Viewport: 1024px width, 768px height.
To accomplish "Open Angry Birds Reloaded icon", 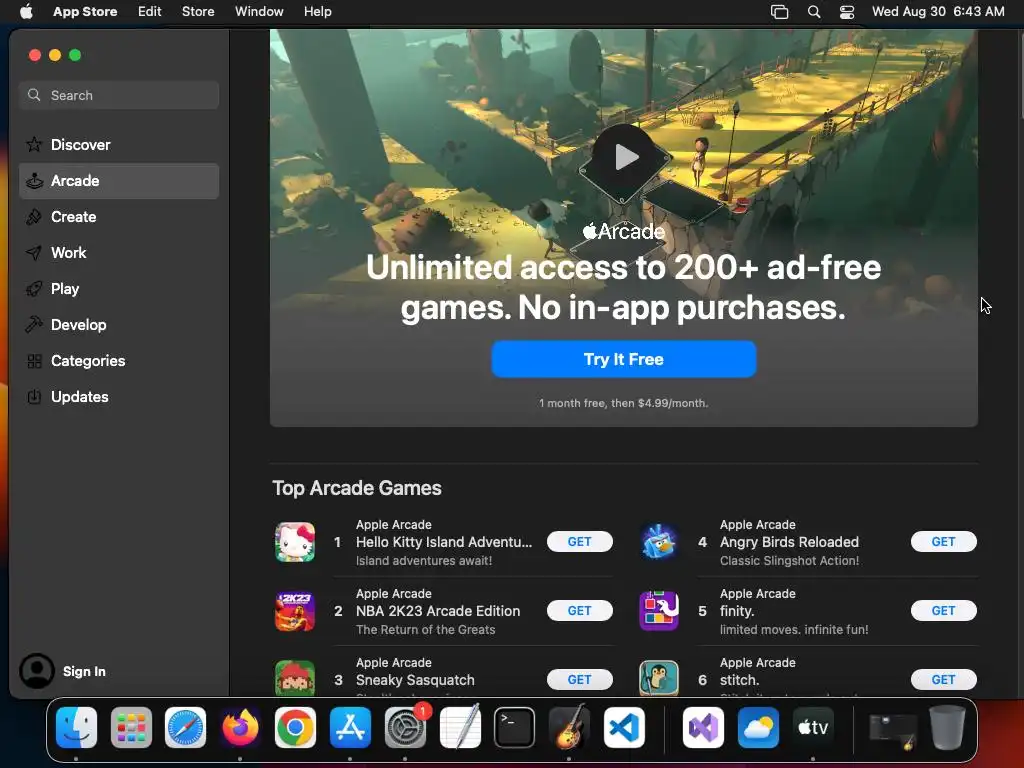I will (x=659, y=542).
